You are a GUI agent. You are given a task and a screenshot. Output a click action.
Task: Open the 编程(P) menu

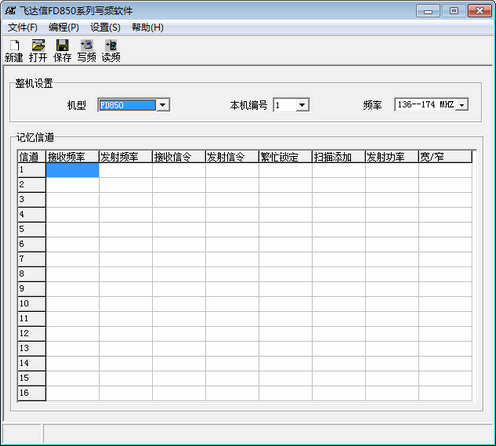pyautogui.click(x=64, y=28)
